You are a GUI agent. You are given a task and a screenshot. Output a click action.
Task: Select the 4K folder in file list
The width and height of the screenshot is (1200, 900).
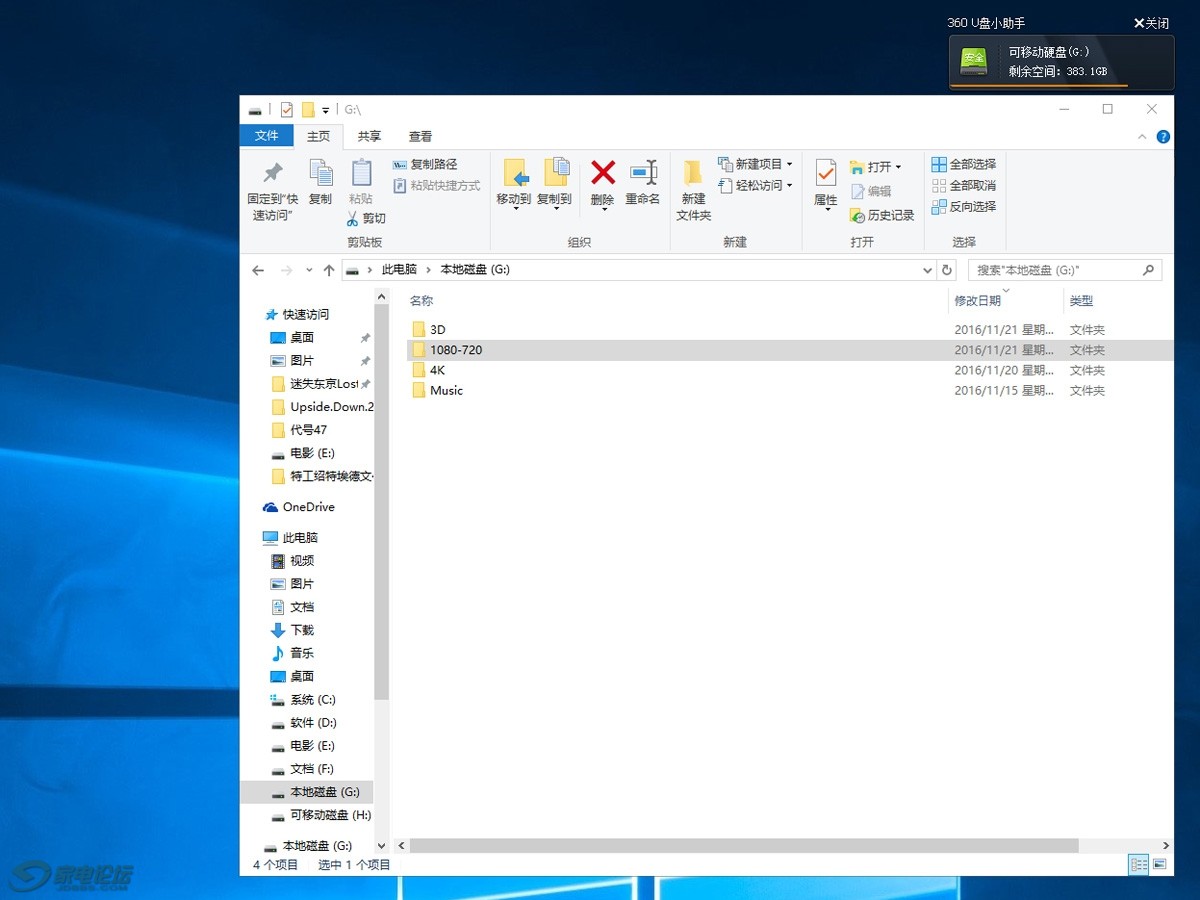(437, 370)
